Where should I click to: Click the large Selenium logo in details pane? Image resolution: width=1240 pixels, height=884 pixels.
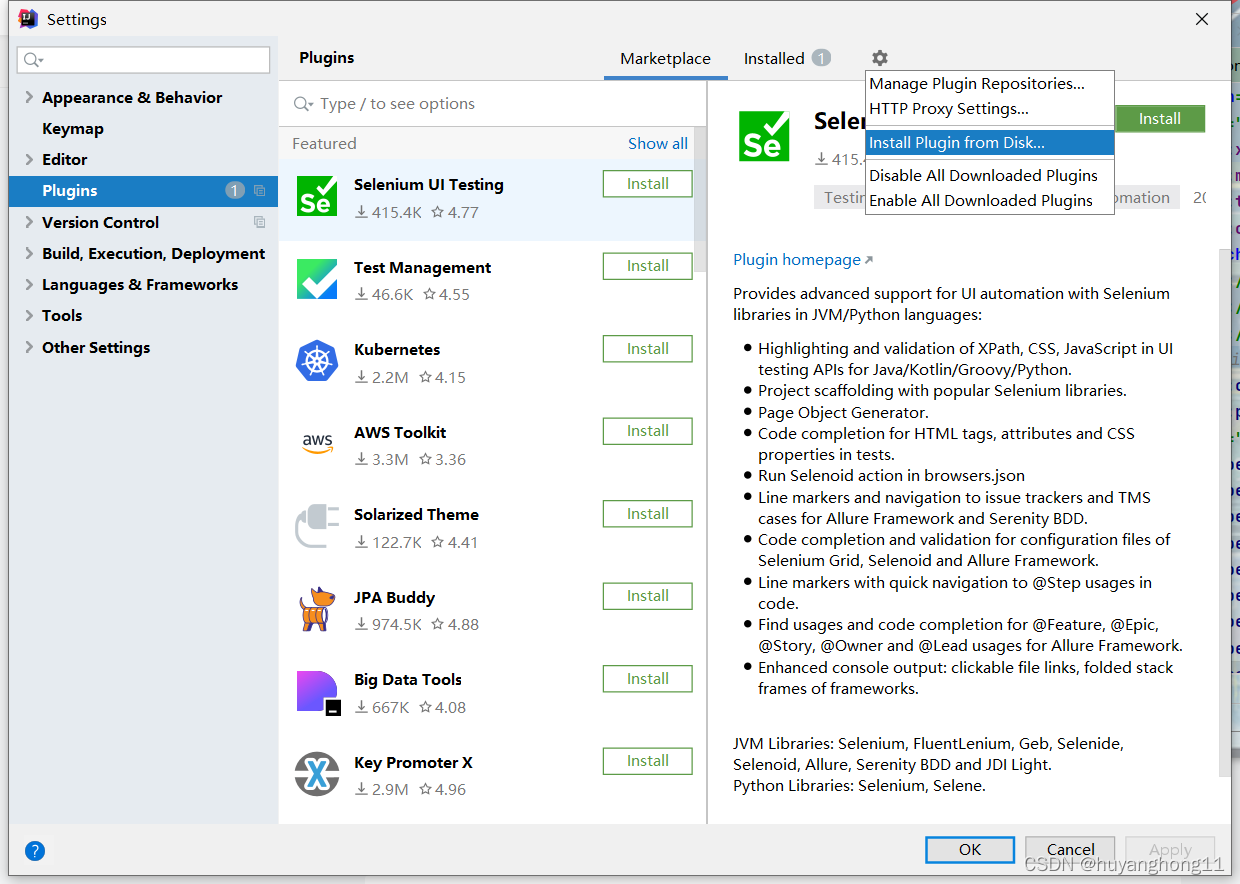764,136
